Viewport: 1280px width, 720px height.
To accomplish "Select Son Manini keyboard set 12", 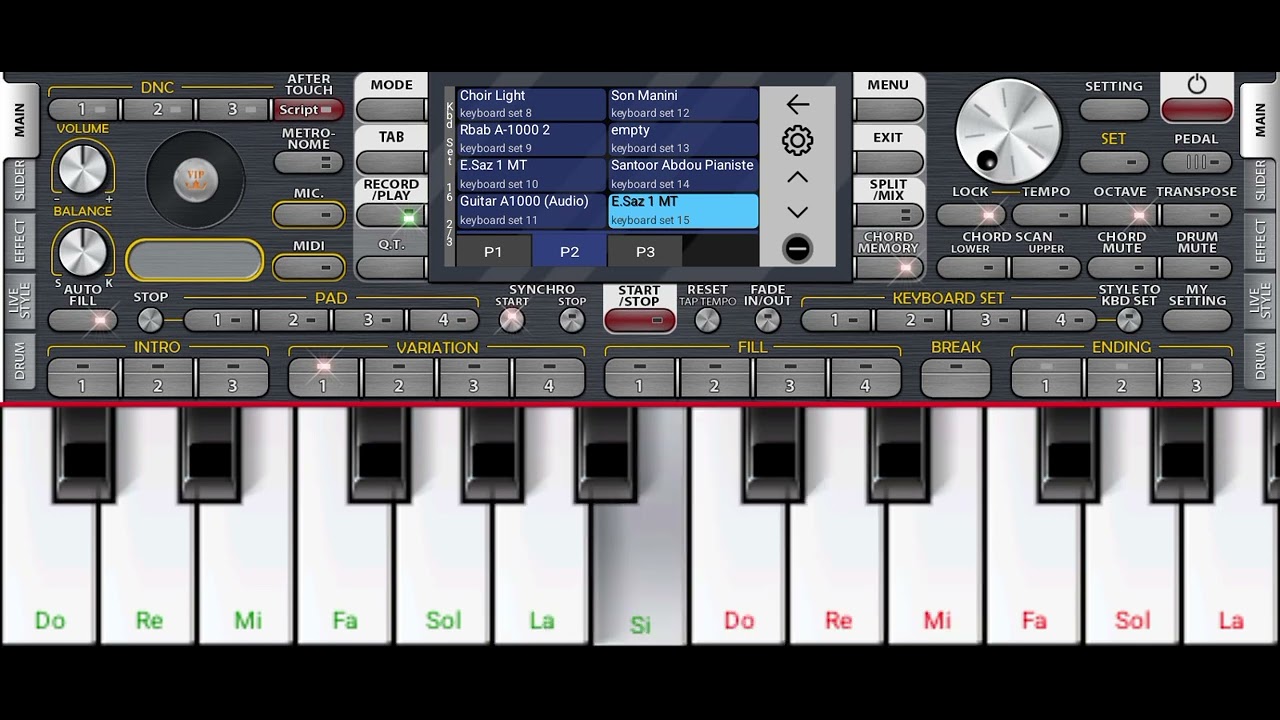I will pyautogui.click(x=683, y=104).
